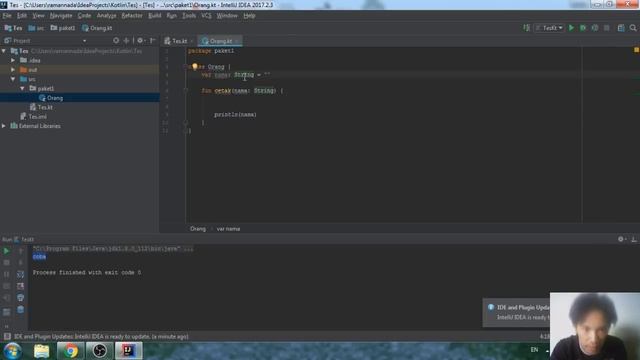
Task: Click the Orang.kt breadcrumb in the navigation bar
Action: [97, 28]
